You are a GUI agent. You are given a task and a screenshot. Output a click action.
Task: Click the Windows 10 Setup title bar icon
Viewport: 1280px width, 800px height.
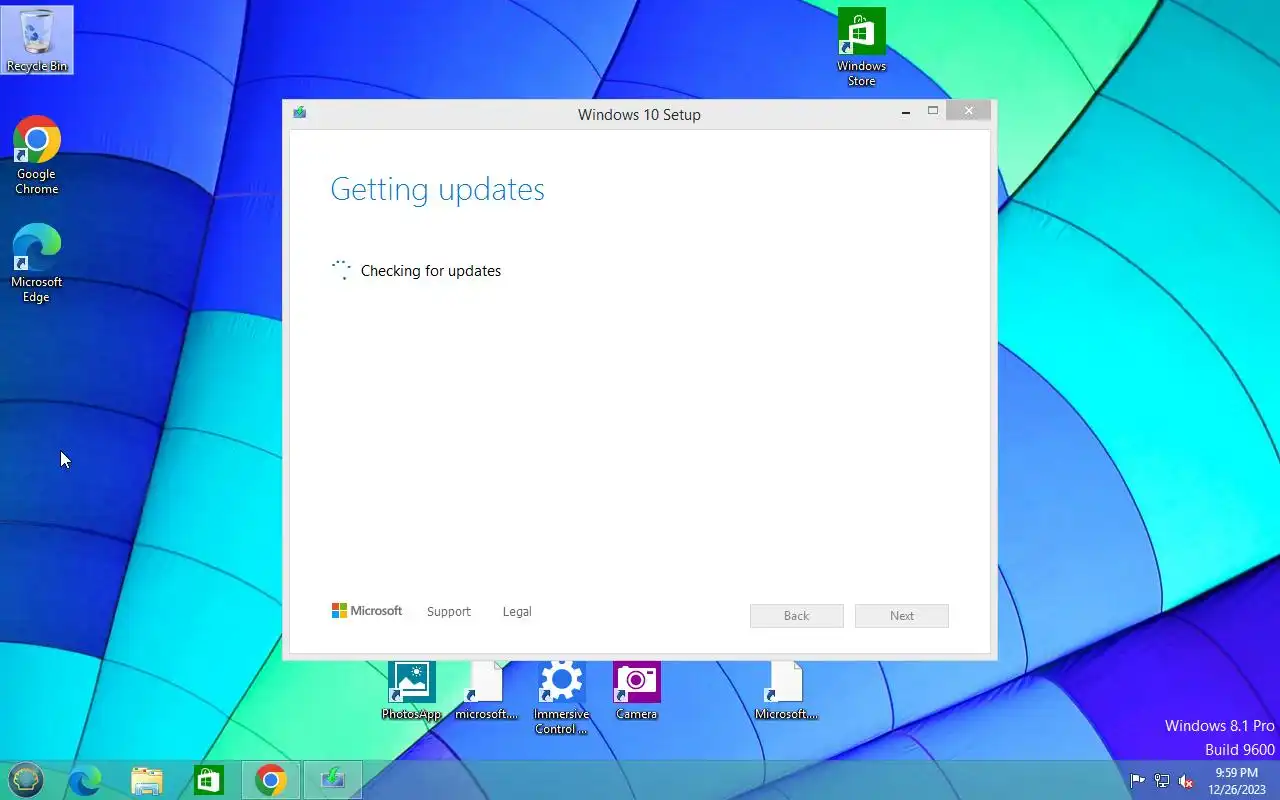300,113
